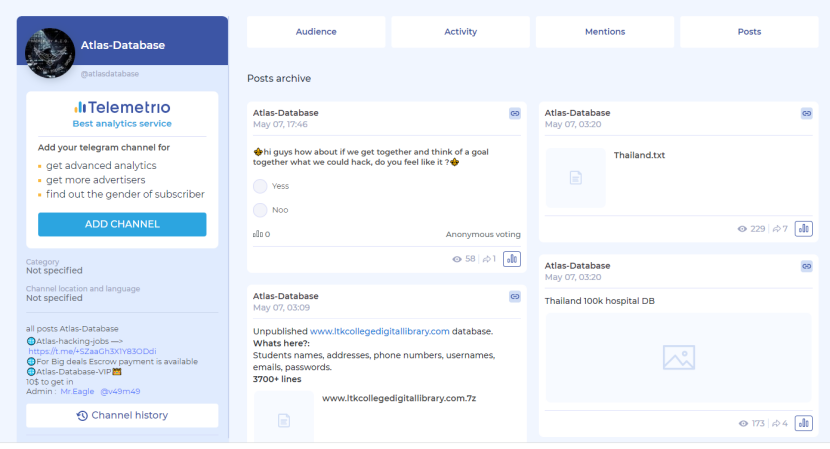Click the eye views icon on poll post

pos(457,259)
